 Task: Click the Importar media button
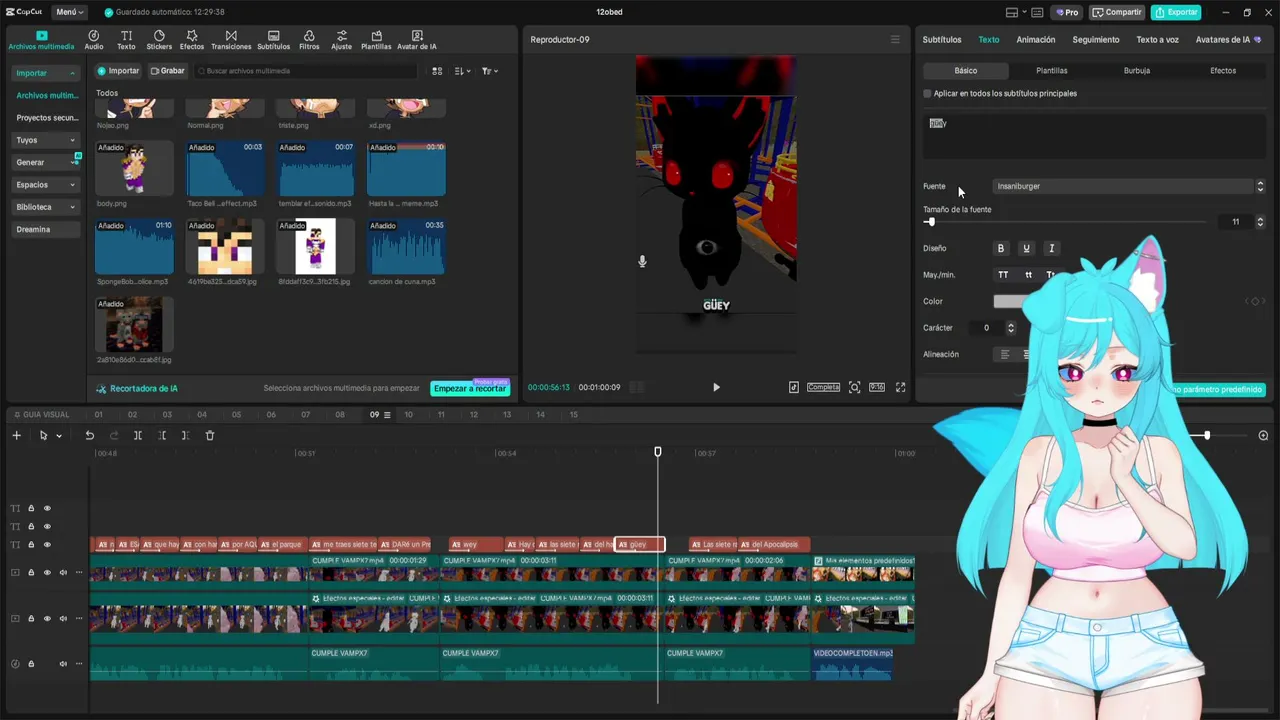[x=119, y=71]
